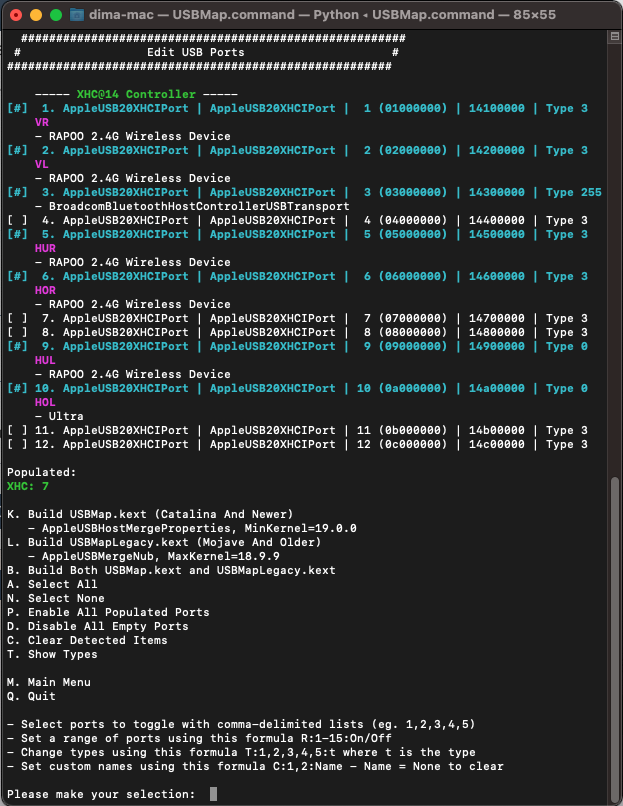Click the [#] marker for port 5

click(17, 234)
